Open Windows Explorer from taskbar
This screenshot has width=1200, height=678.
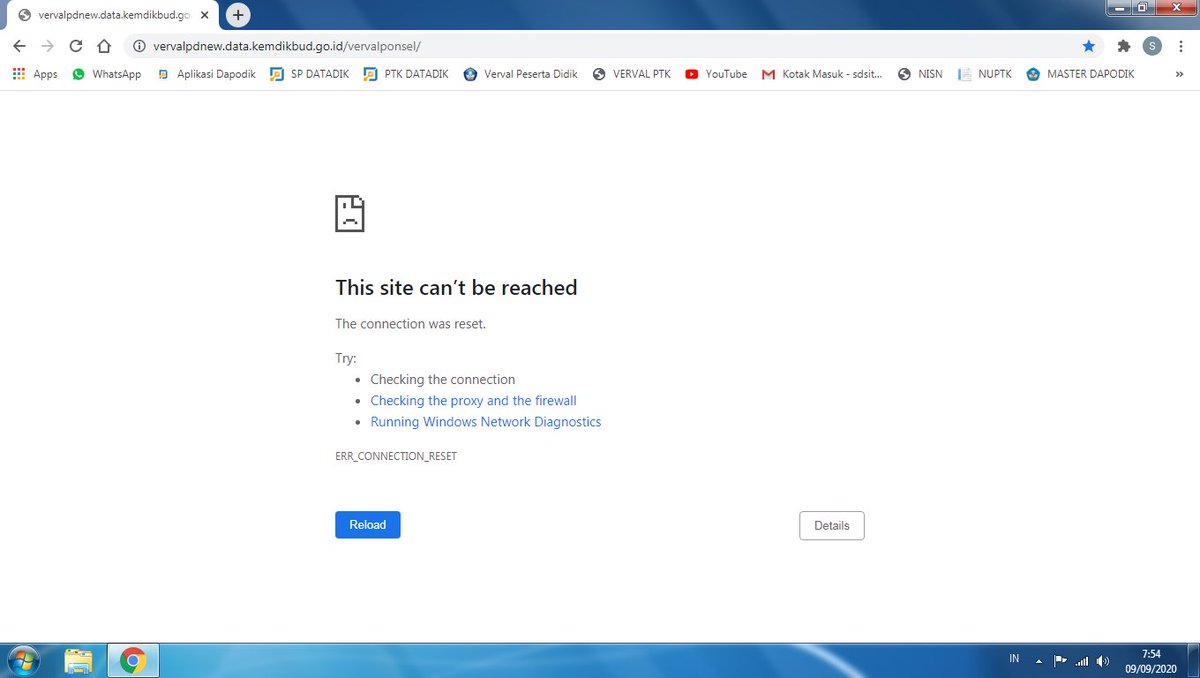(79, 661)
